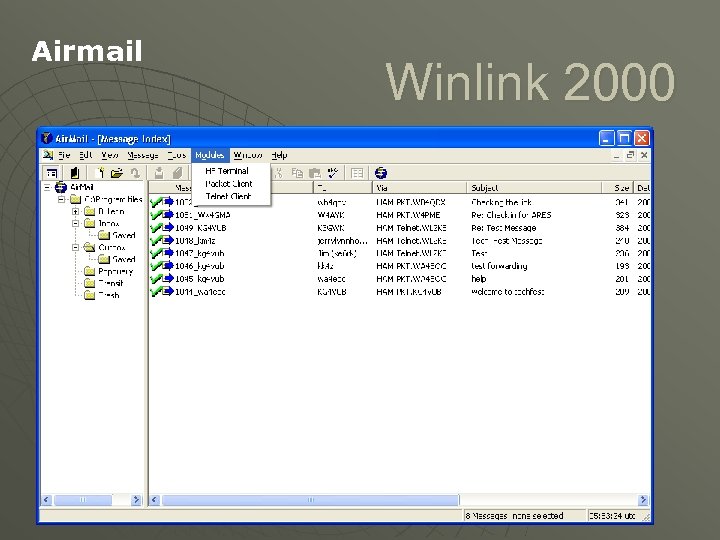This screenshot has height=540, width=720.
Task: Open the Help menu
Action: pos(279,155)
